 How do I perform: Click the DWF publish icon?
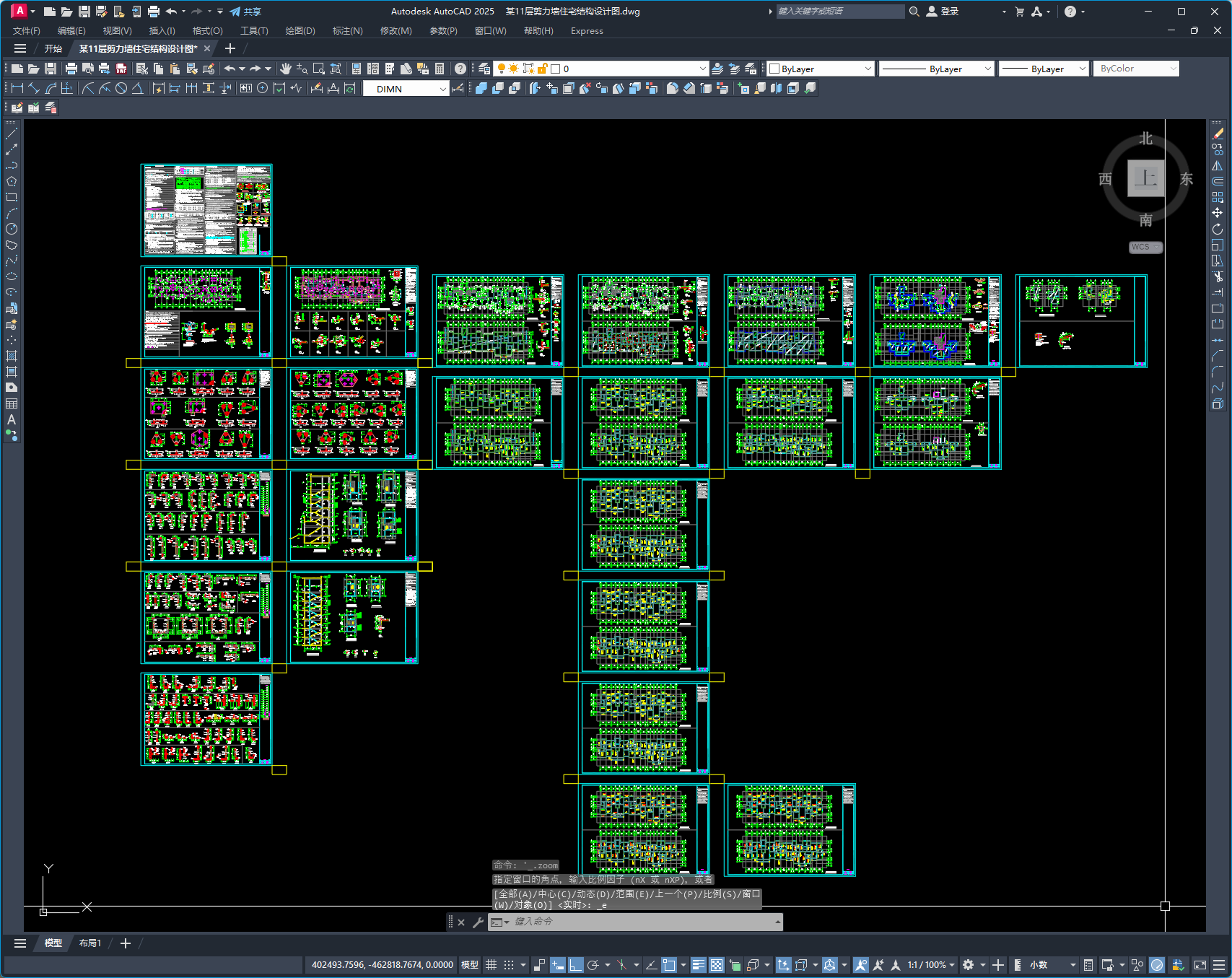tap(121, 69)
